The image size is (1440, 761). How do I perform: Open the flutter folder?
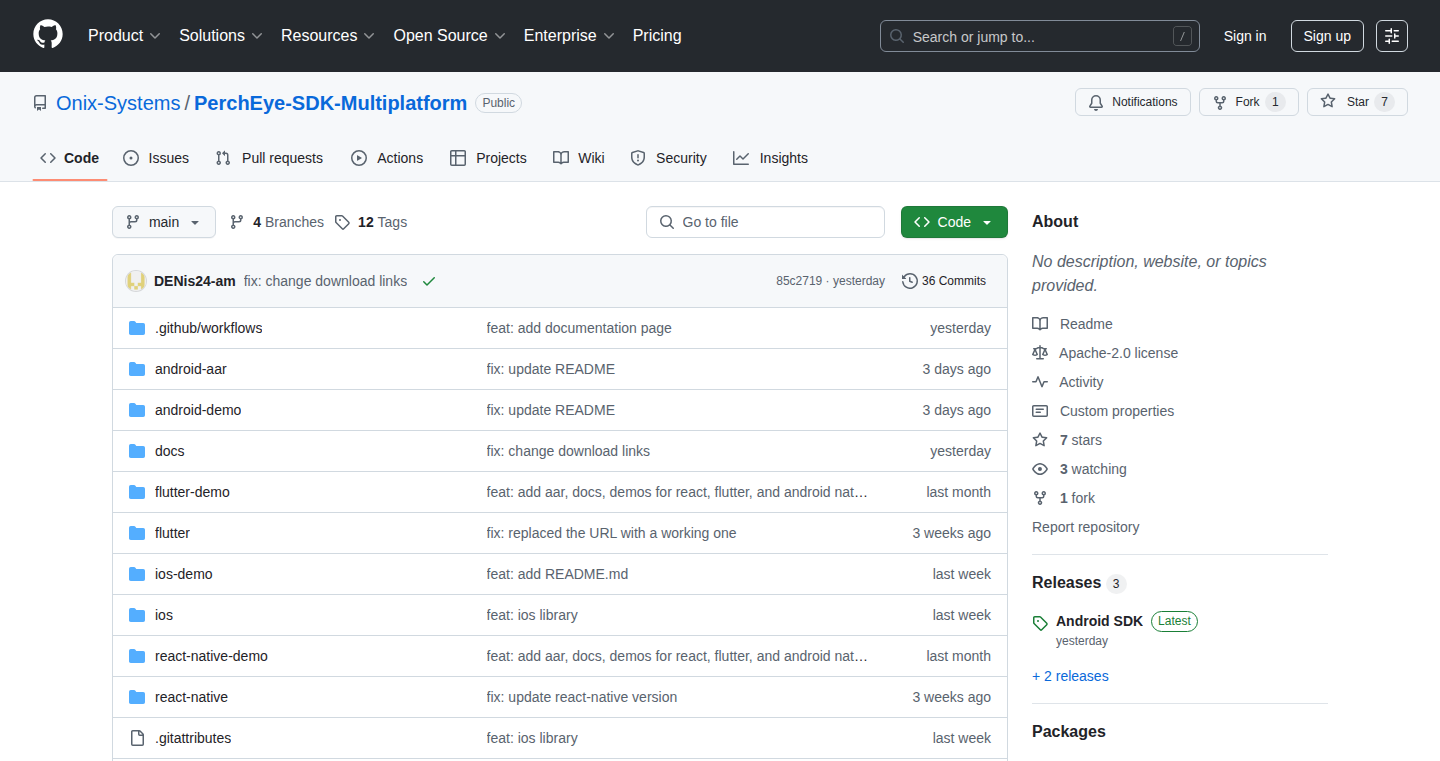(x=172, y=533)
